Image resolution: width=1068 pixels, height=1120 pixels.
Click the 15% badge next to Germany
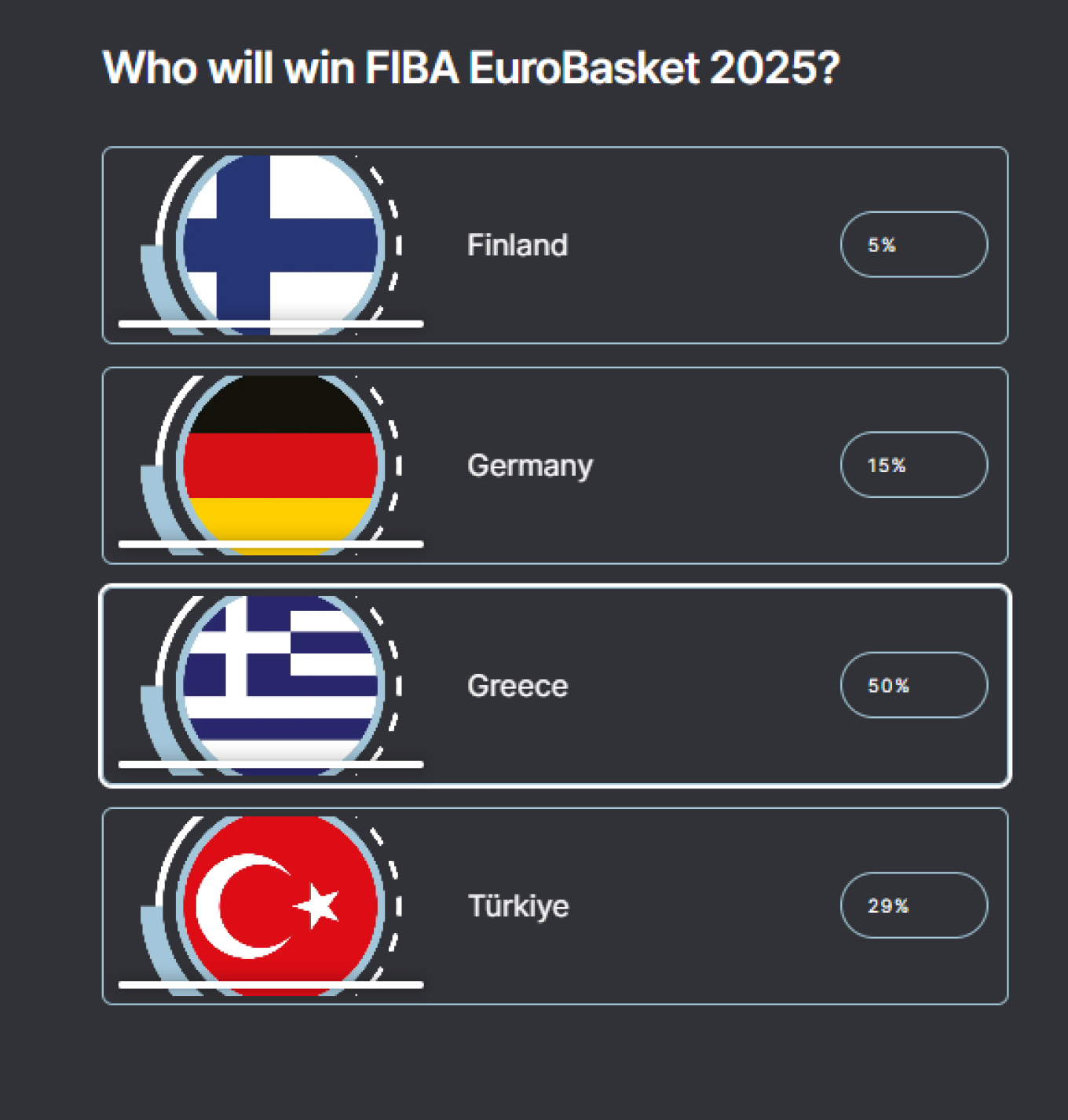pos(913,465)
